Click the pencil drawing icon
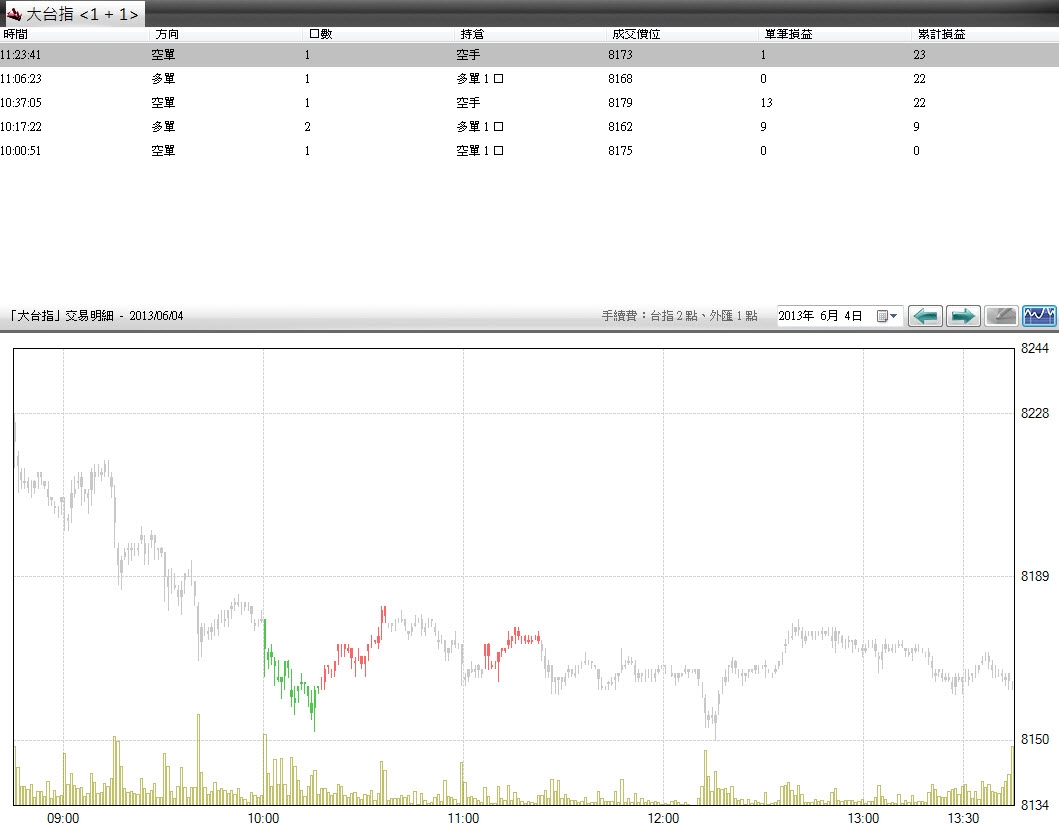 coord(1001,316)
